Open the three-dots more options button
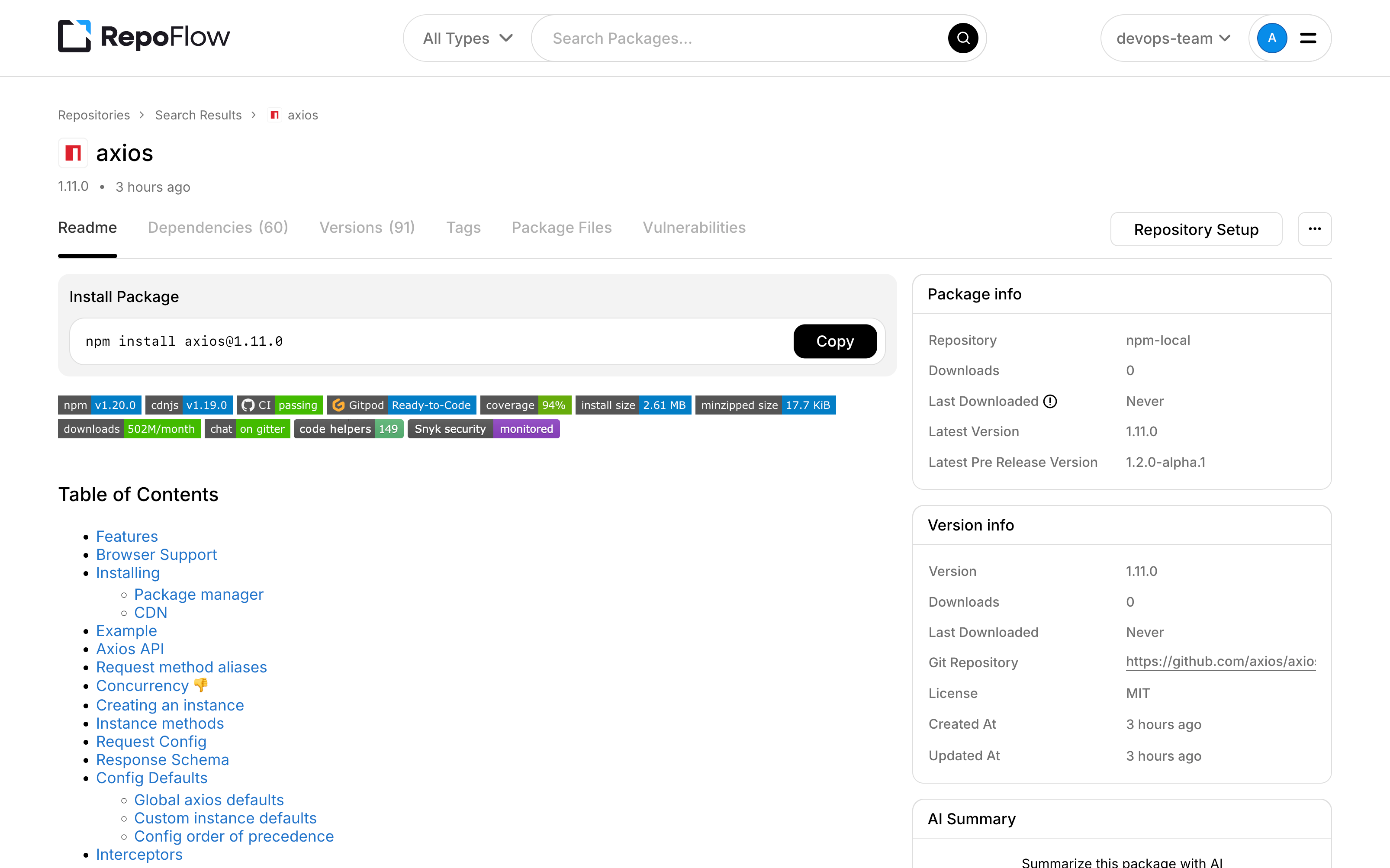Viewport: 1390px width, 868px height. (x=1314, y=229)
